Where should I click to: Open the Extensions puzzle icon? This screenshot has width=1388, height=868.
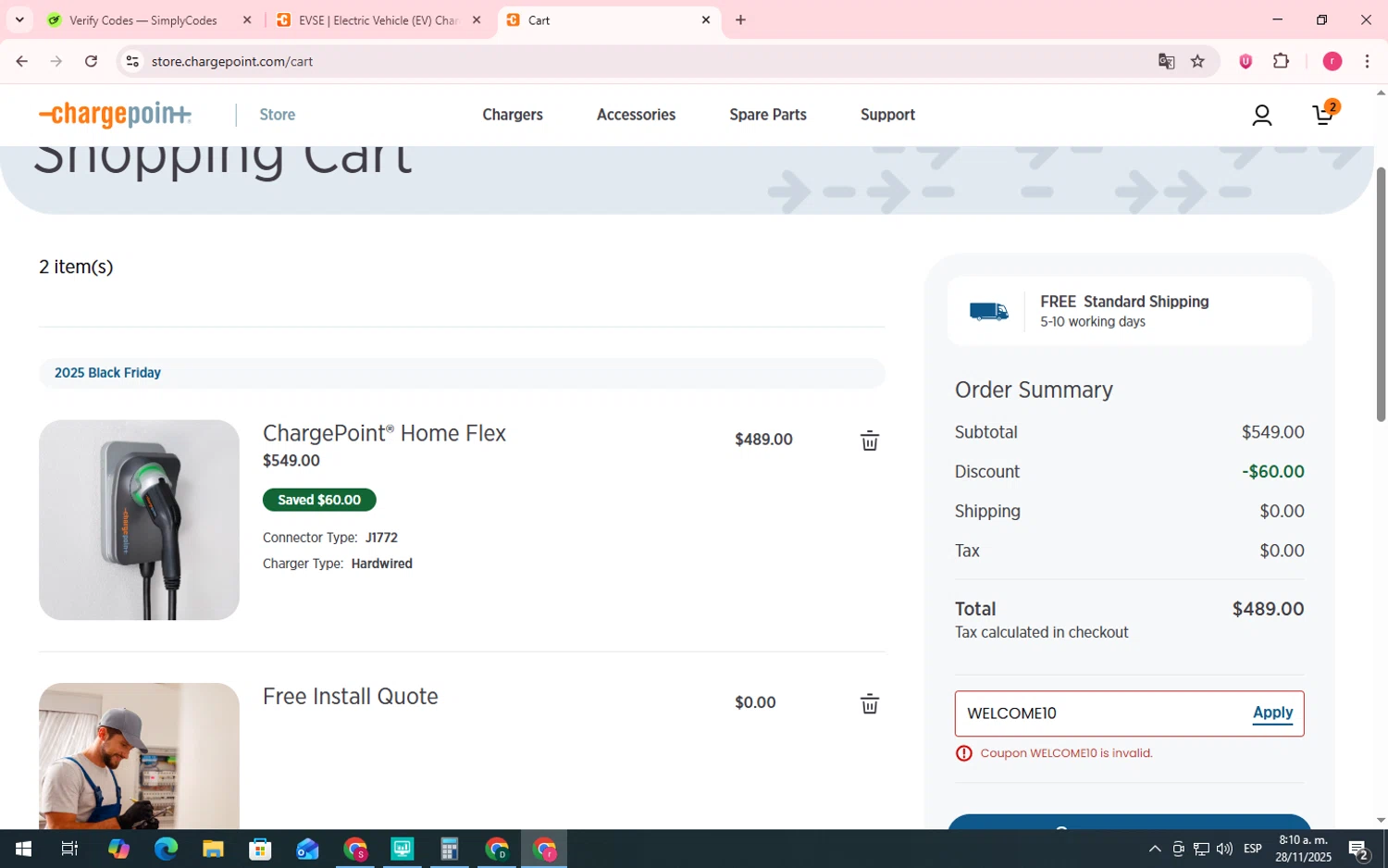pyautogui.click(x=1281, y=61)
